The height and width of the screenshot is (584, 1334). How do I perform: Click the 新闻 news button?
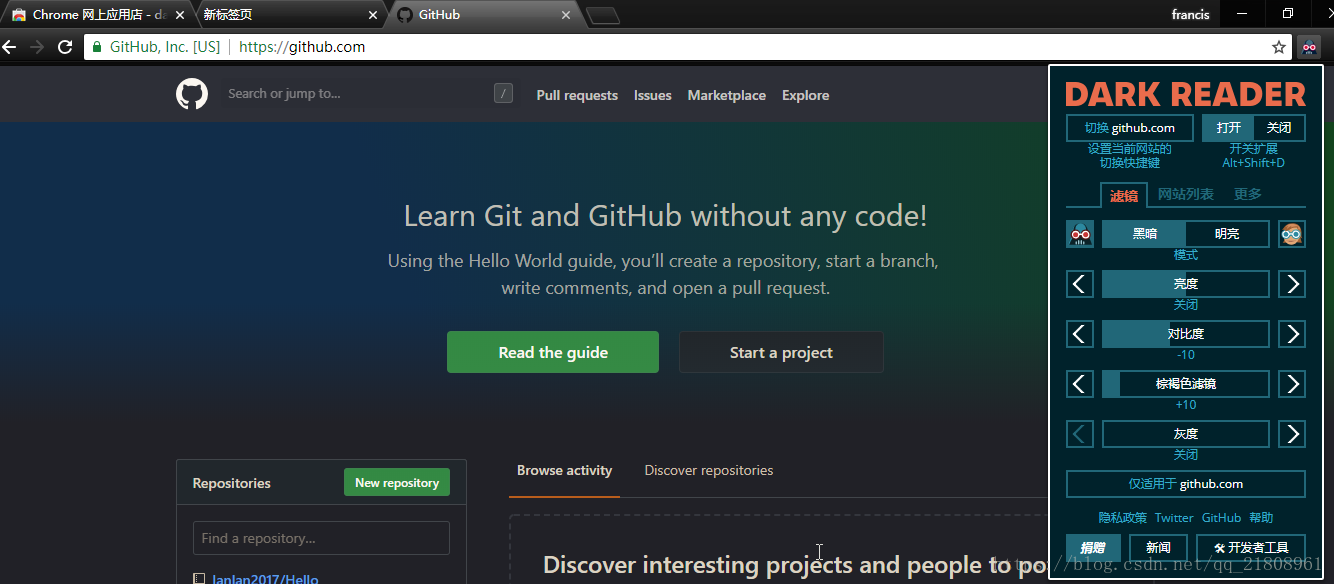[x=1158, y=548]
